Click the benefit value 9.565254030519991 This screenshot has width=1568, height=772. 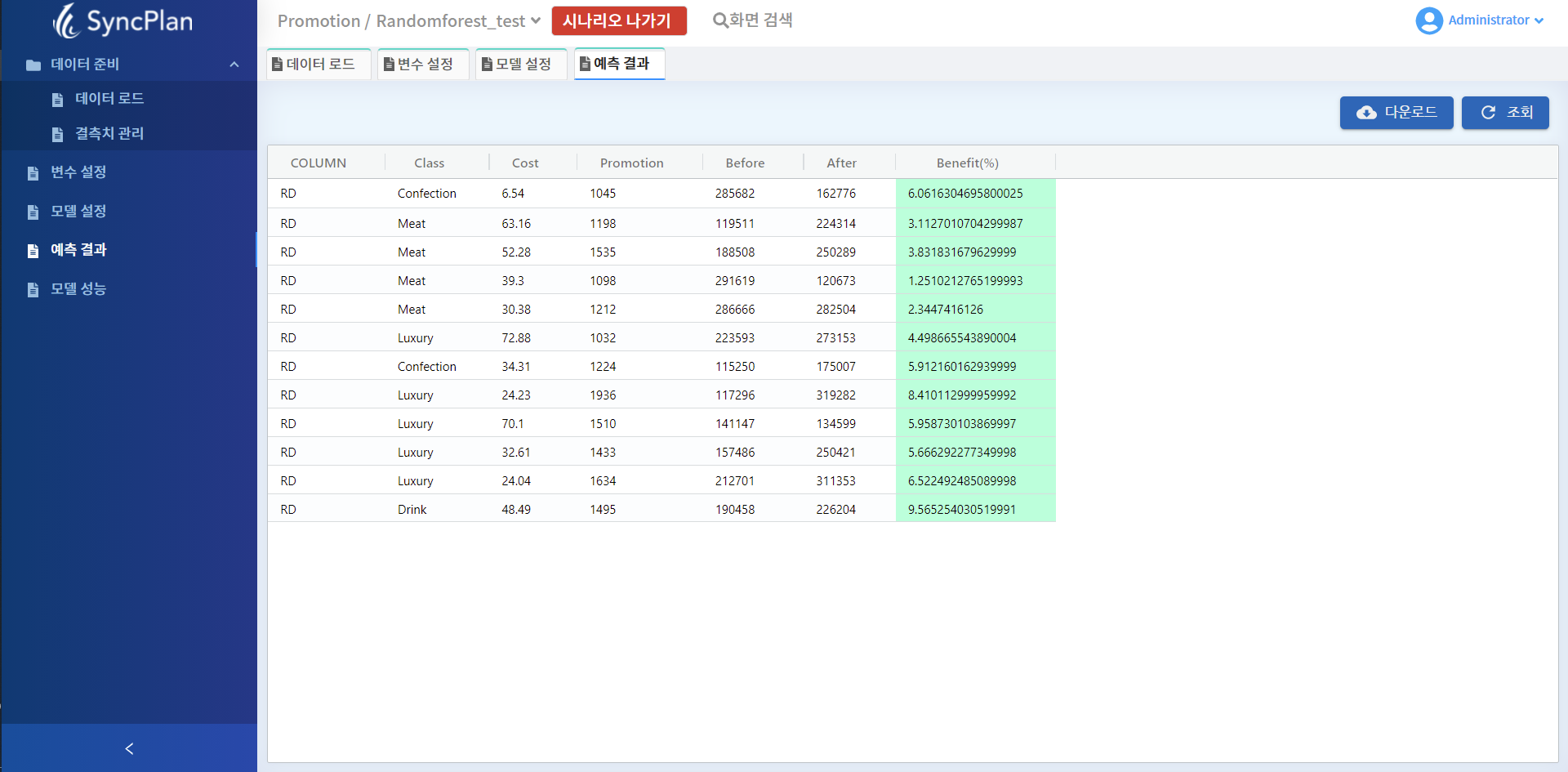pos(962,510)
